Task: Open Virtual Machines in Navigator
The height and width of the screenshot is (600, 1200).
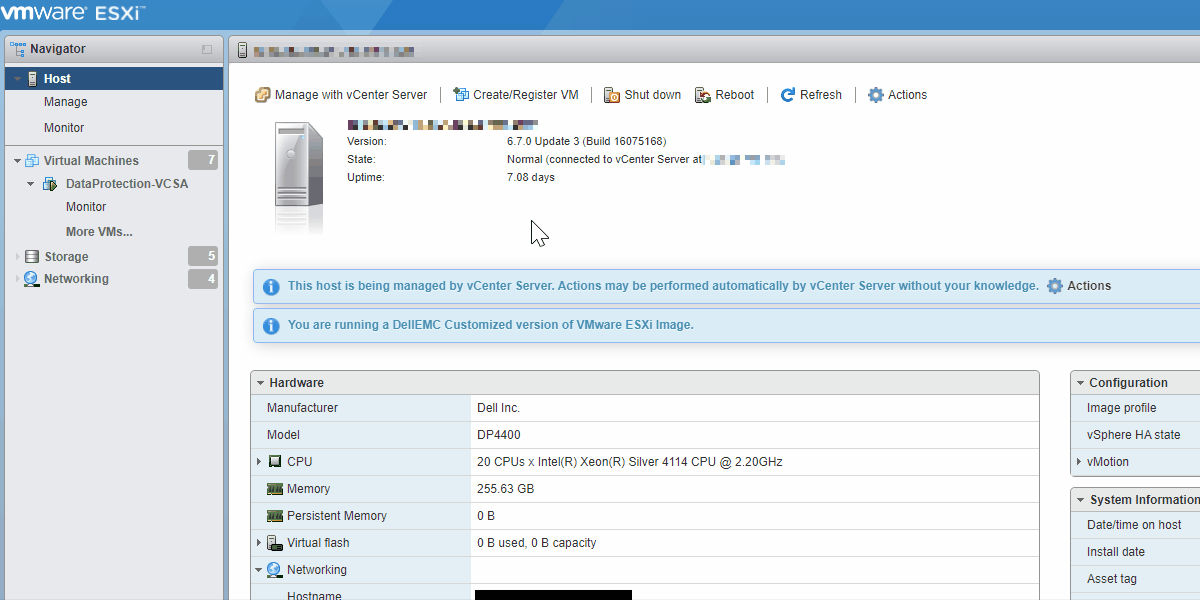Action: [91, 161]
